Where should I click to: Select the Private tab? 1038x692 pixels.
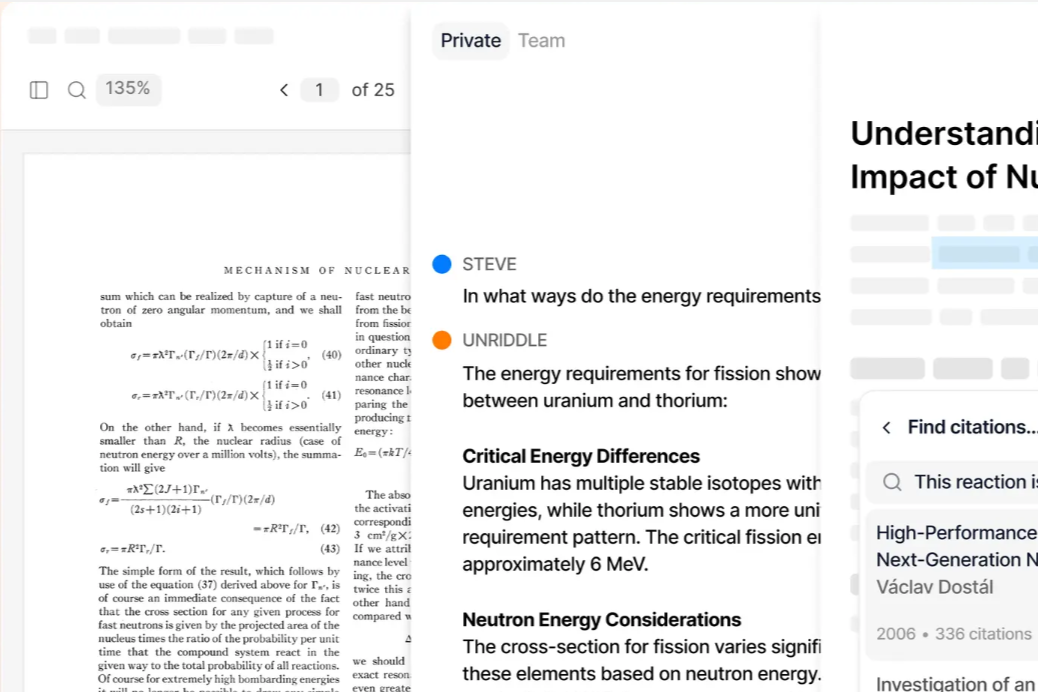[470, 40]
